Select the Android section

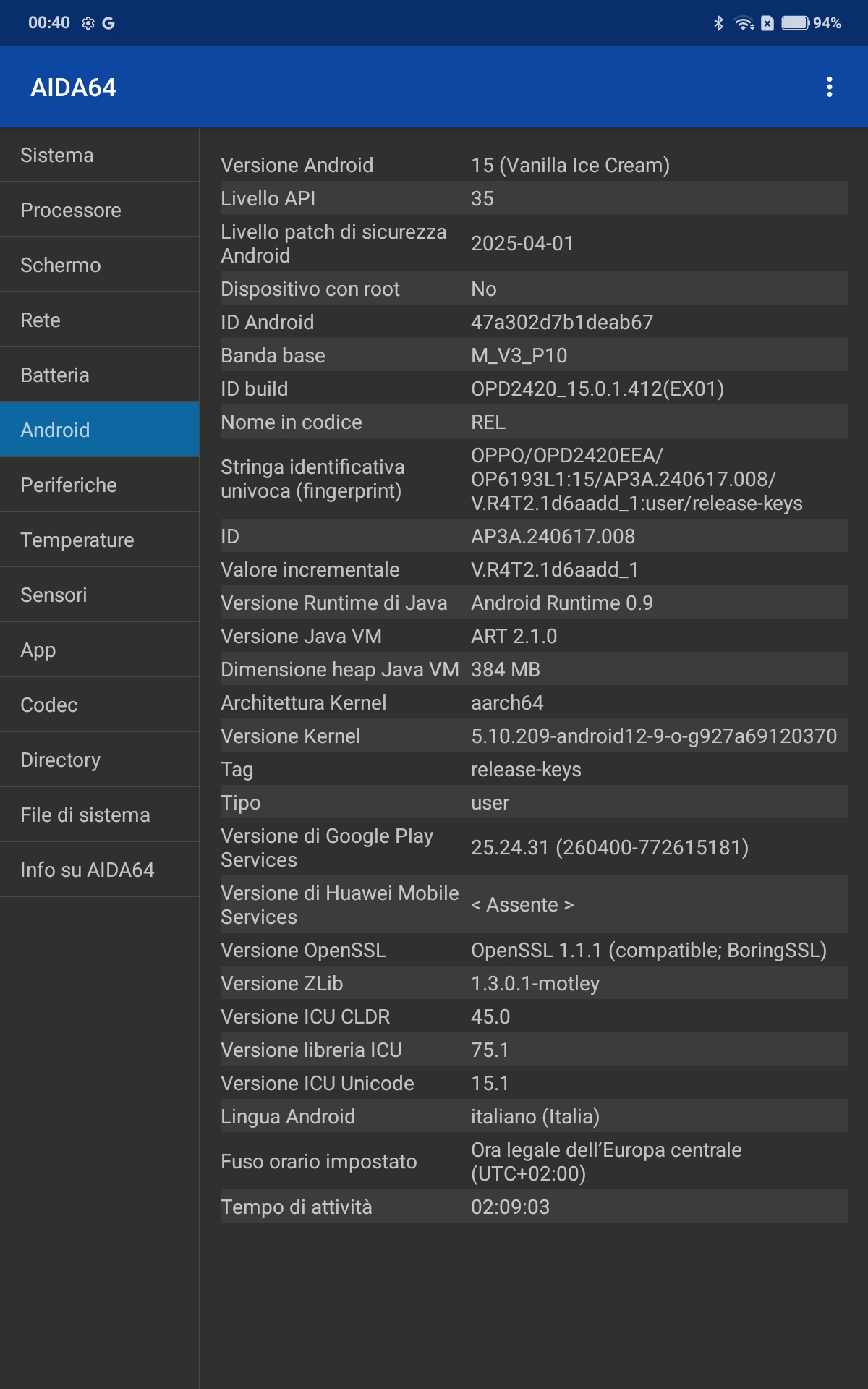(100, 430)
